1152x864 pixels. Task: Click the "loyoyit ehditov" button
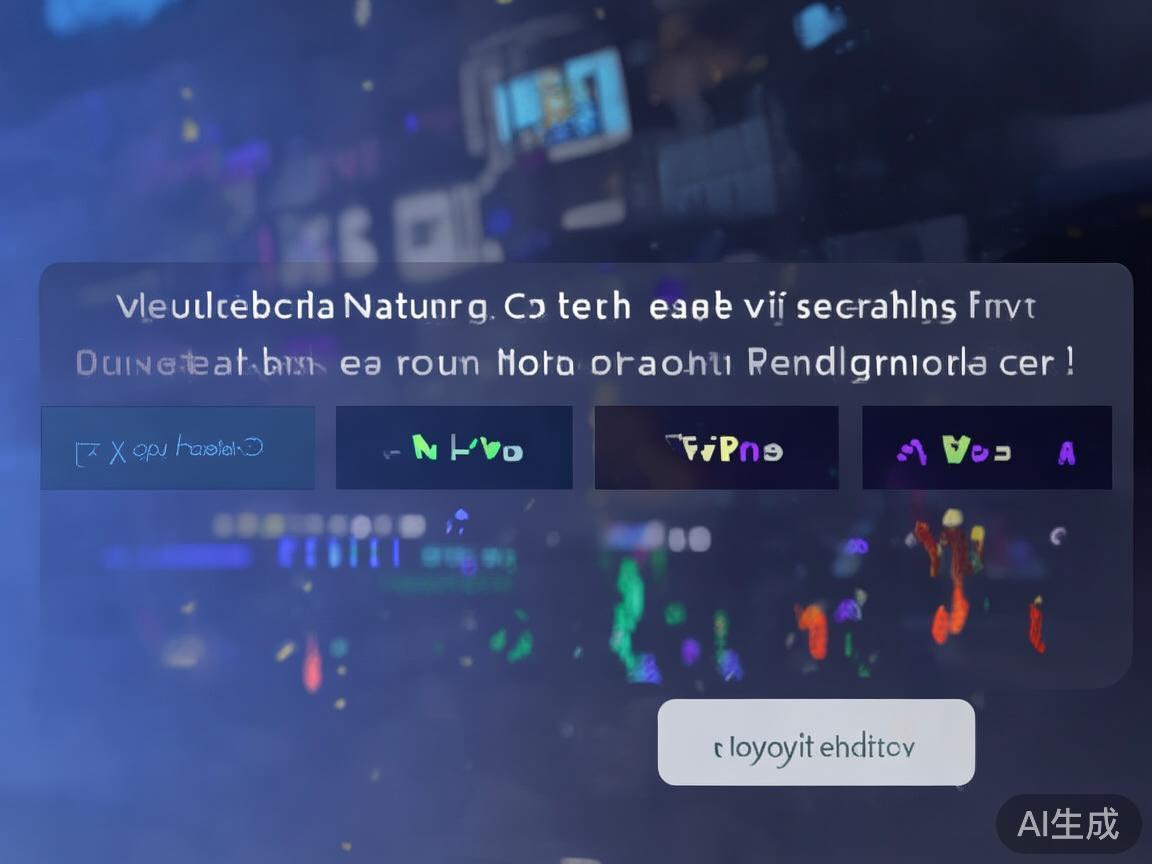816,742
